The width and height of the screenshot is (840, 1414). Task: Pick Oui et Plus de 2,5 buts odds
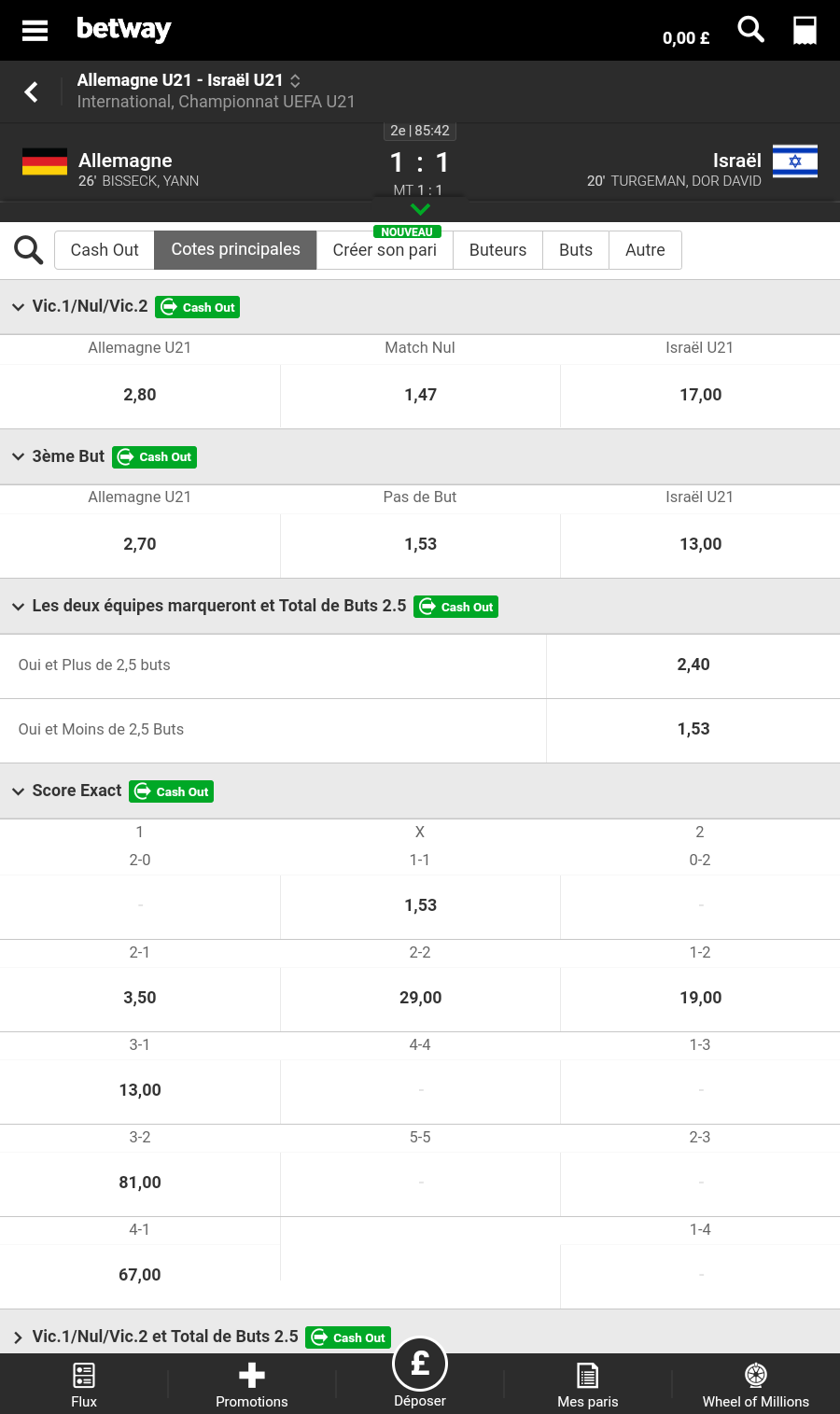click(x=693, y=665)
